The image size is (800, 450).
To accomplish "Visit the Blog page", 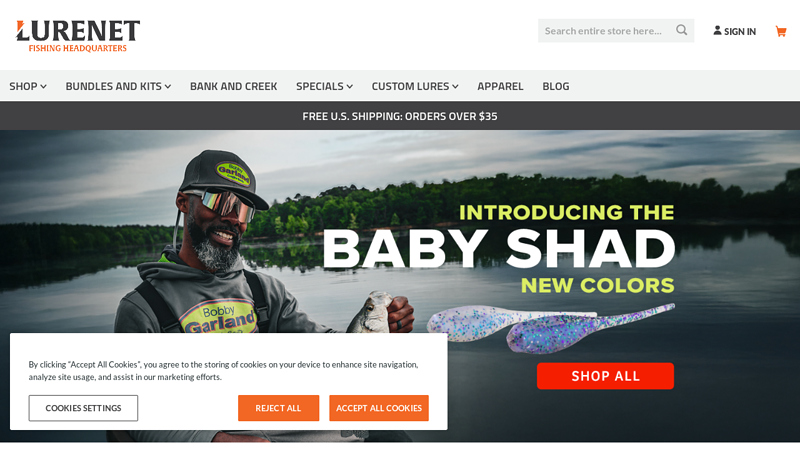I will (x=556, y=86).
